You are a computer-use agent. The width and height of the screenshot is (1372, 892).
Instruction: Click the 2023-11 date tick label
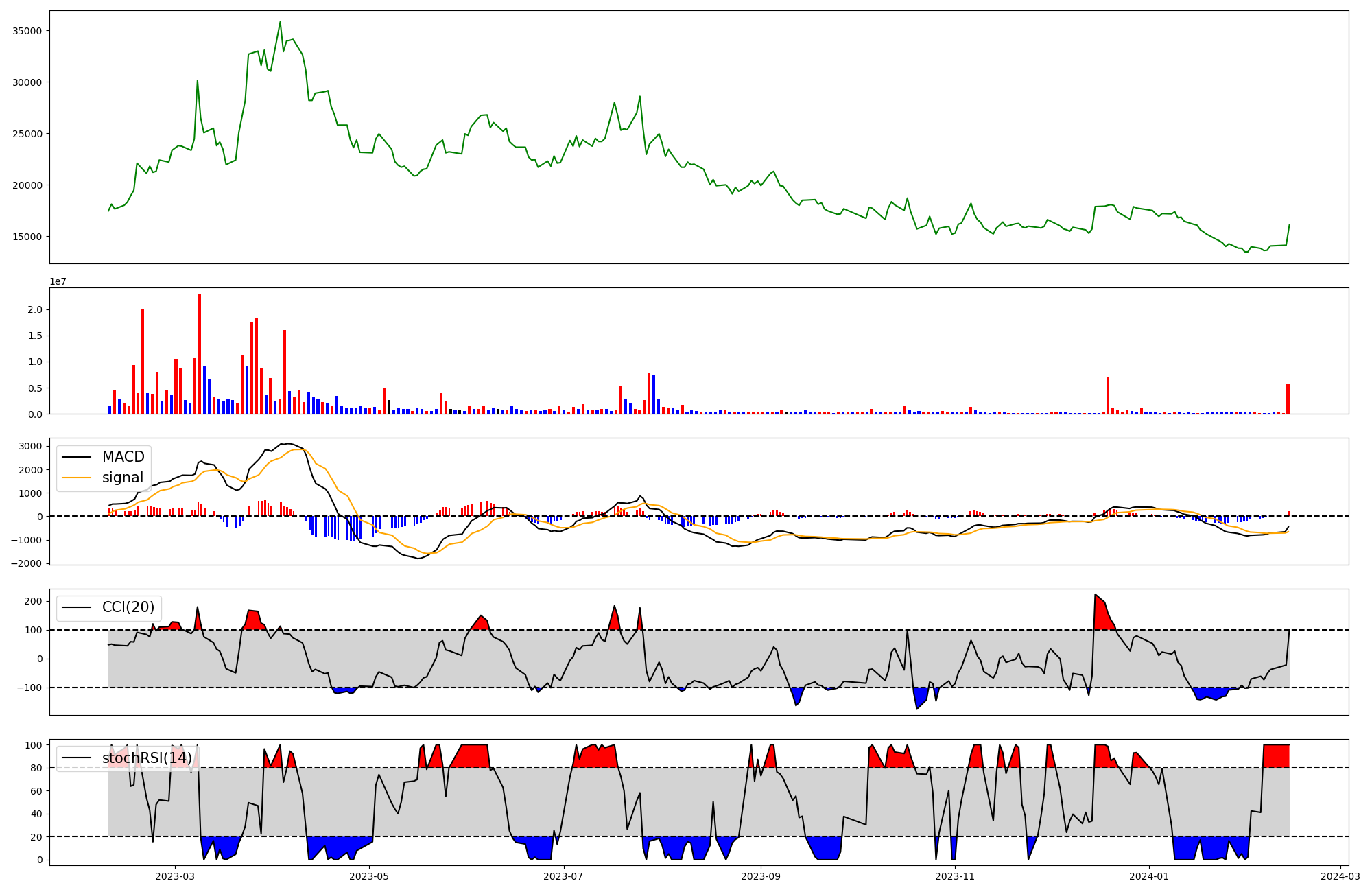coord(955,876)
